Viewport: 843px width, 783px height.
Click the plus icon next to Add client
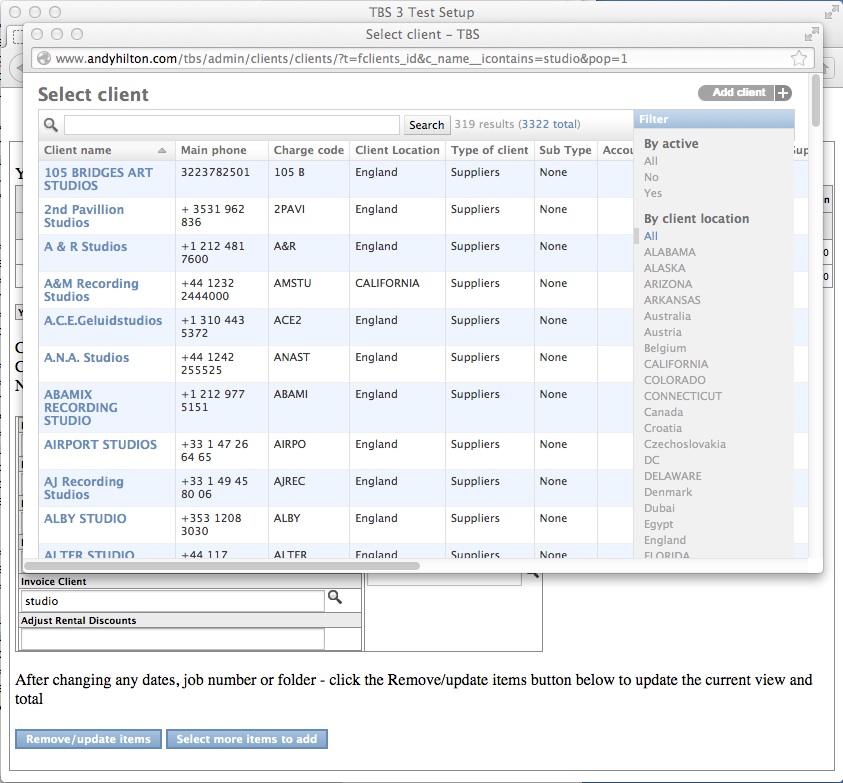click(783, 93)
